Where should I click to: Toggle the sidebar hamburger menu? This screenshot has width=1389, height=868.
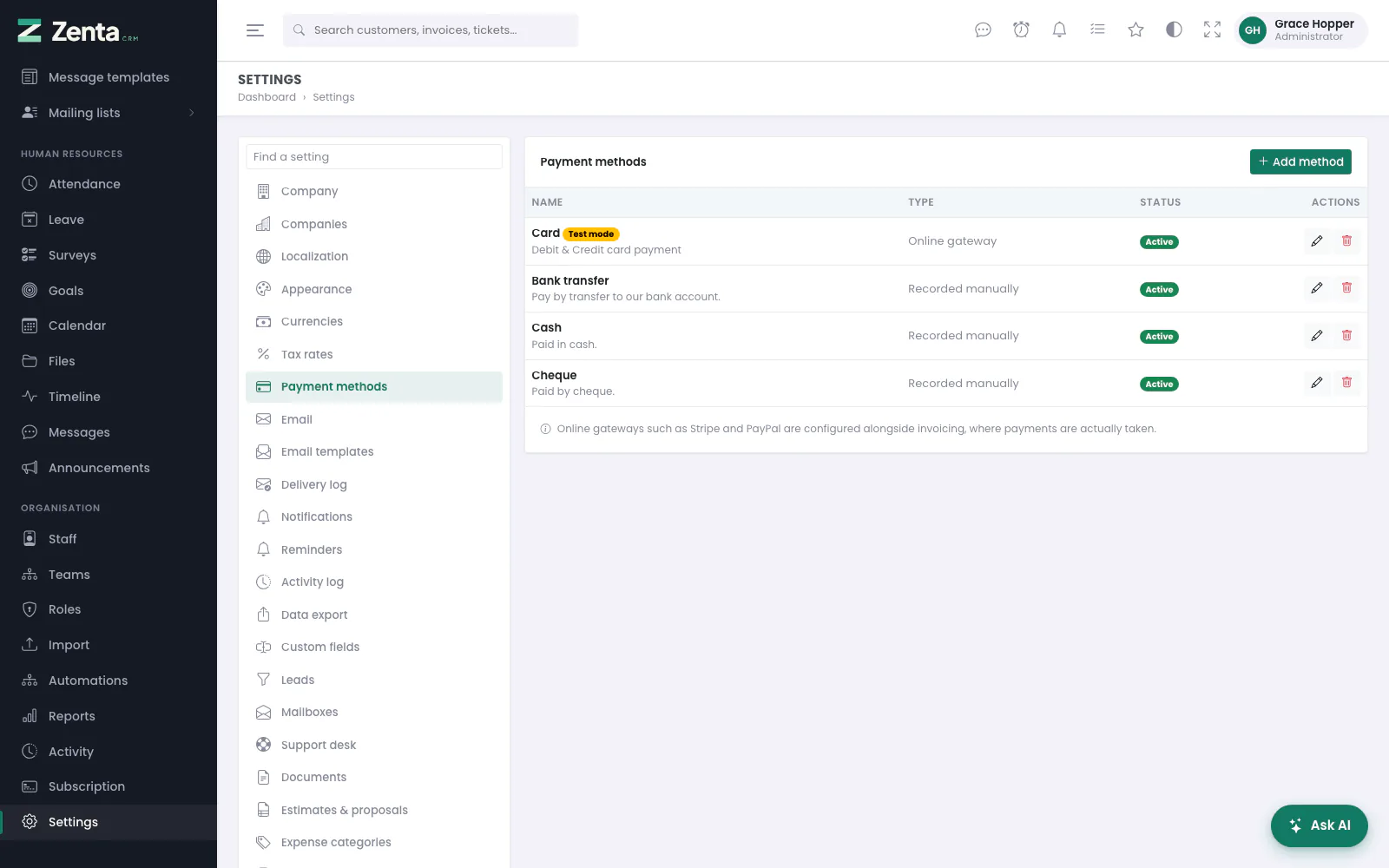tap(255, 30)
